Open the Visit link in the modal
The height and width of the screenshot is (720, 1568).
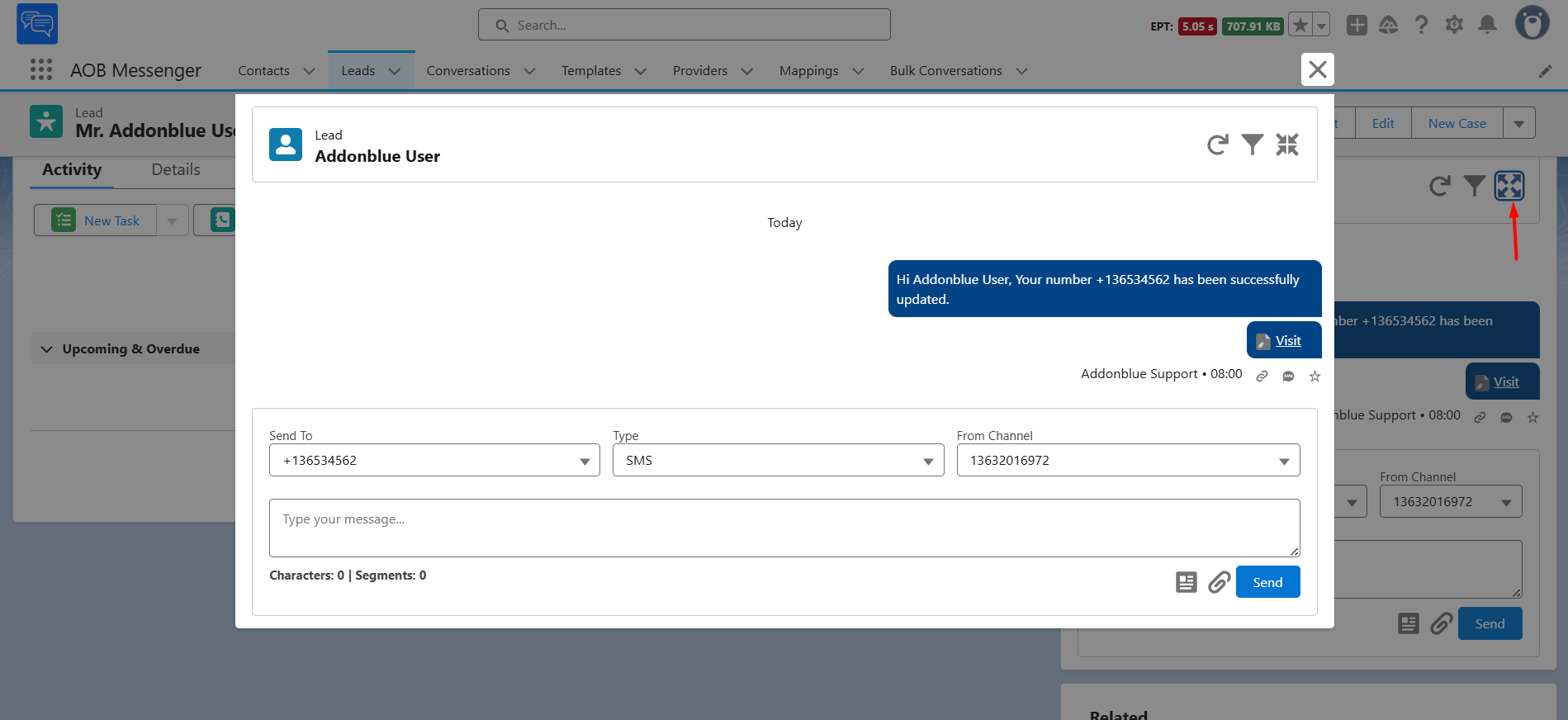click(1288, 340)
